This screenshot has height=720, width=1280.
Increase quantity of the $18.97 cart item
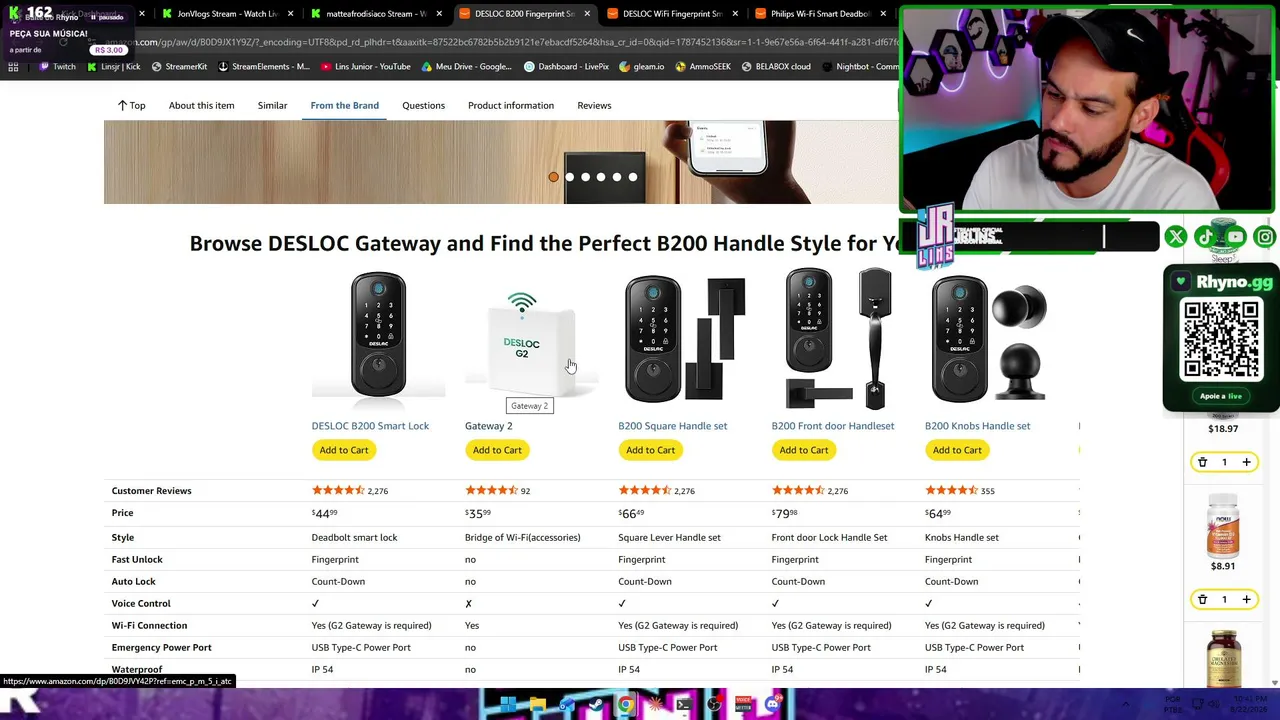click(x=1246, y=462)
